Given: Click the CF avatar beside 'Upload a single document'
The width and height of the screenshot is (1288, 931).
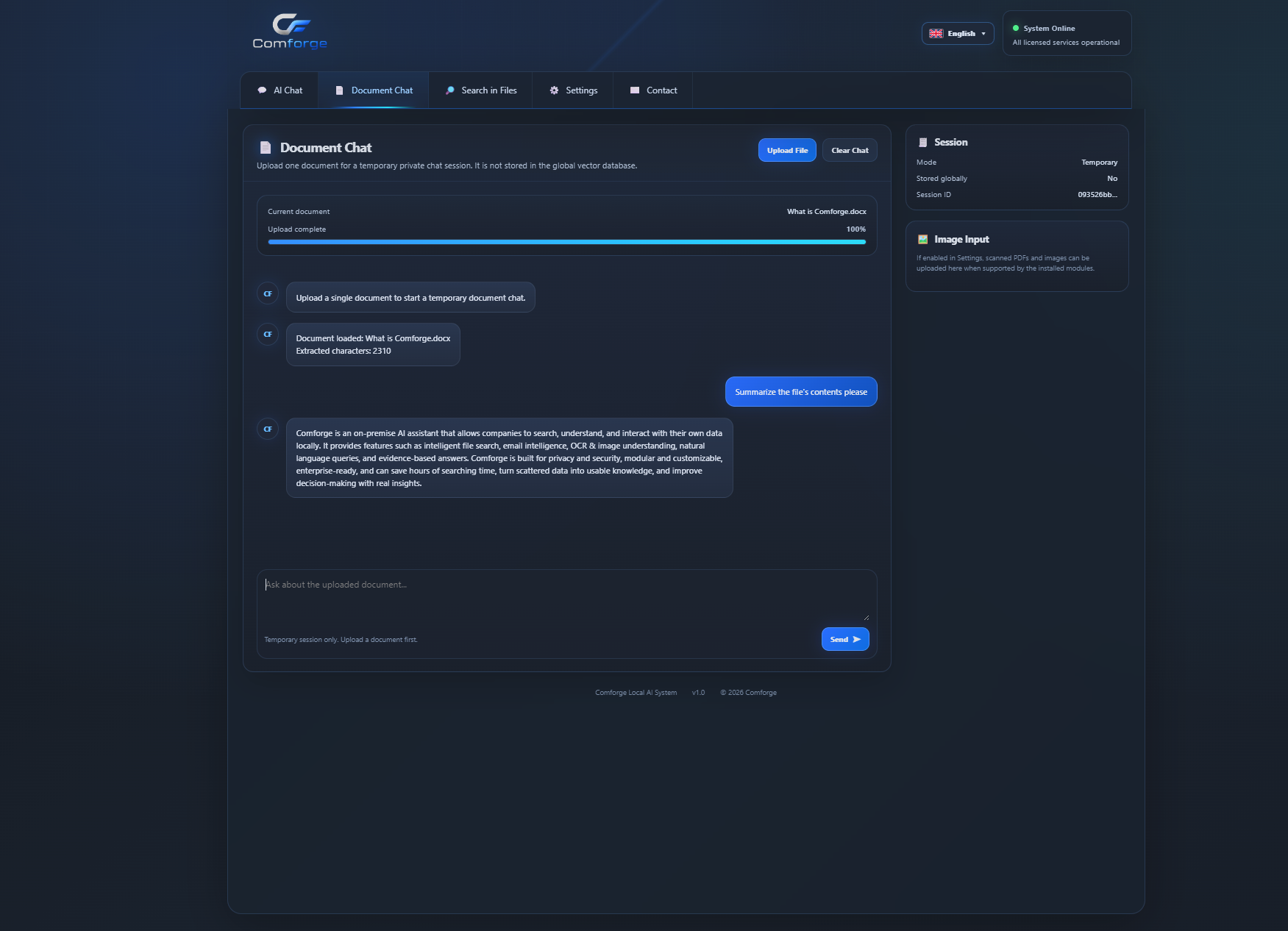Looking at the screenshot, I should click(268, 293).
